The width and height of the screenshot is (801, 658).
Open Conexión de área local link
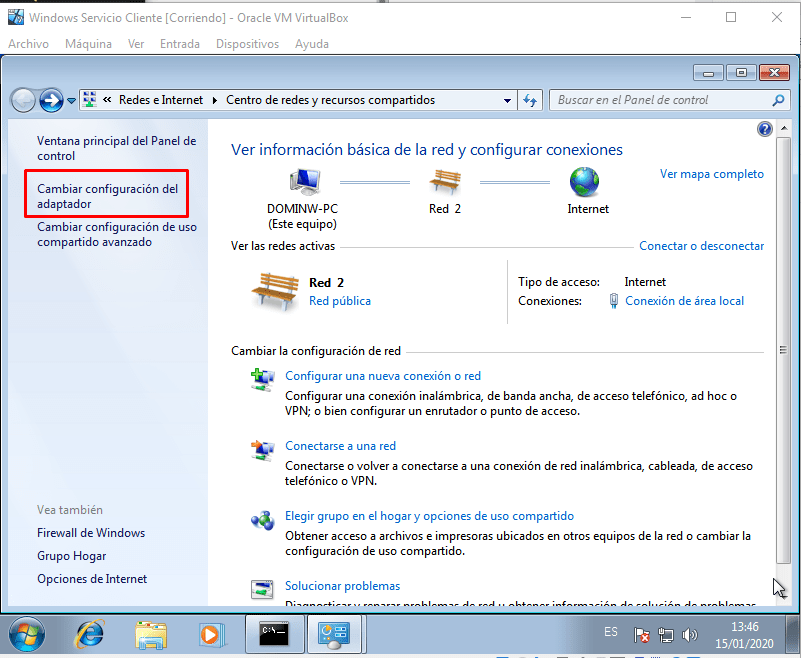[684, 301]
